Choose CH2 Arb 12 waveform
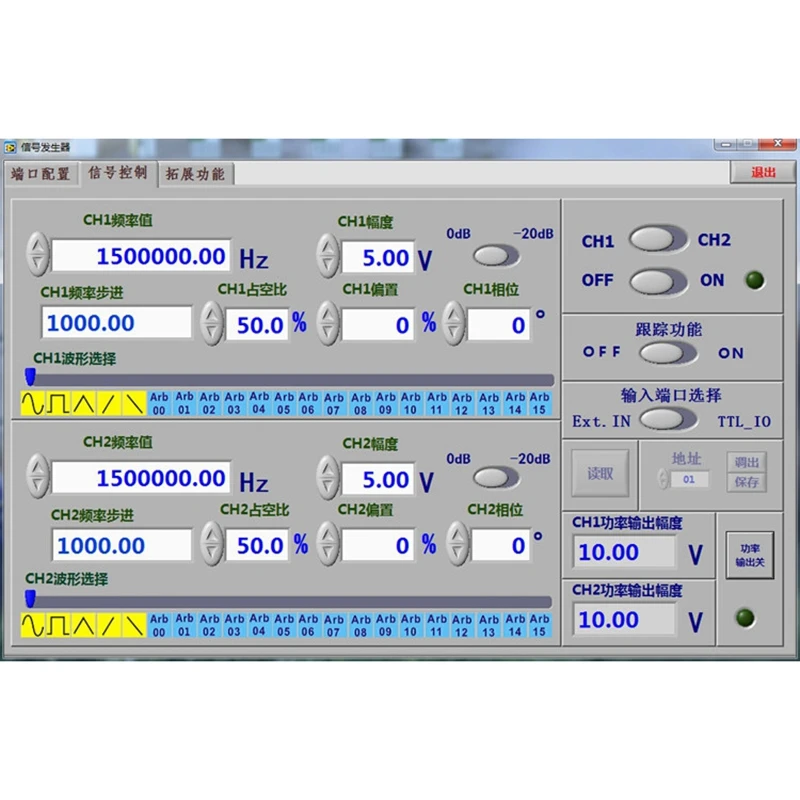This screenshot has width=800, height=800. pyautogui.click(x=462, y=625)
